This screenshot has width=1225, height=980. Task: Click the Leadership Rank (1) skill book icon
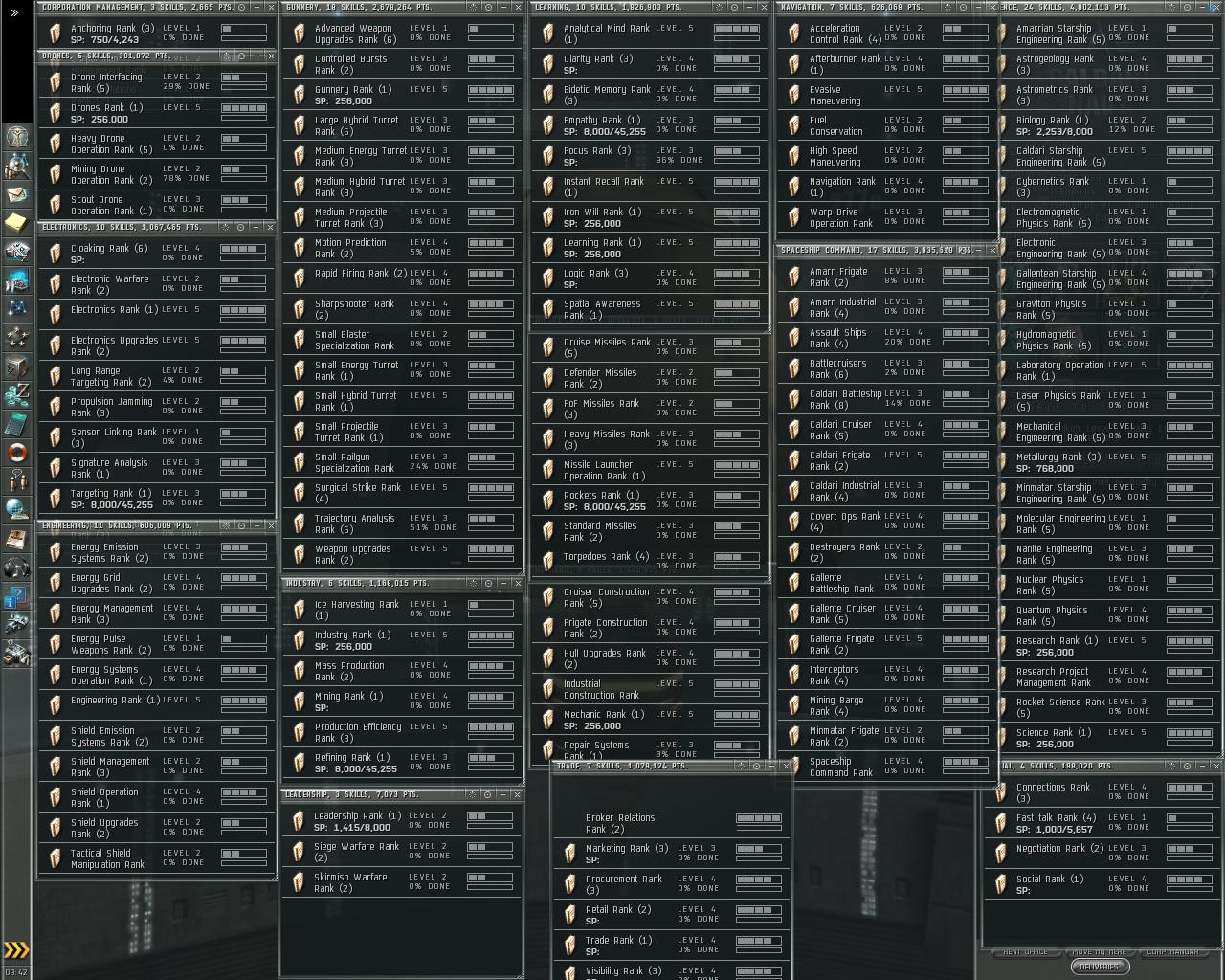coord(299,822)
